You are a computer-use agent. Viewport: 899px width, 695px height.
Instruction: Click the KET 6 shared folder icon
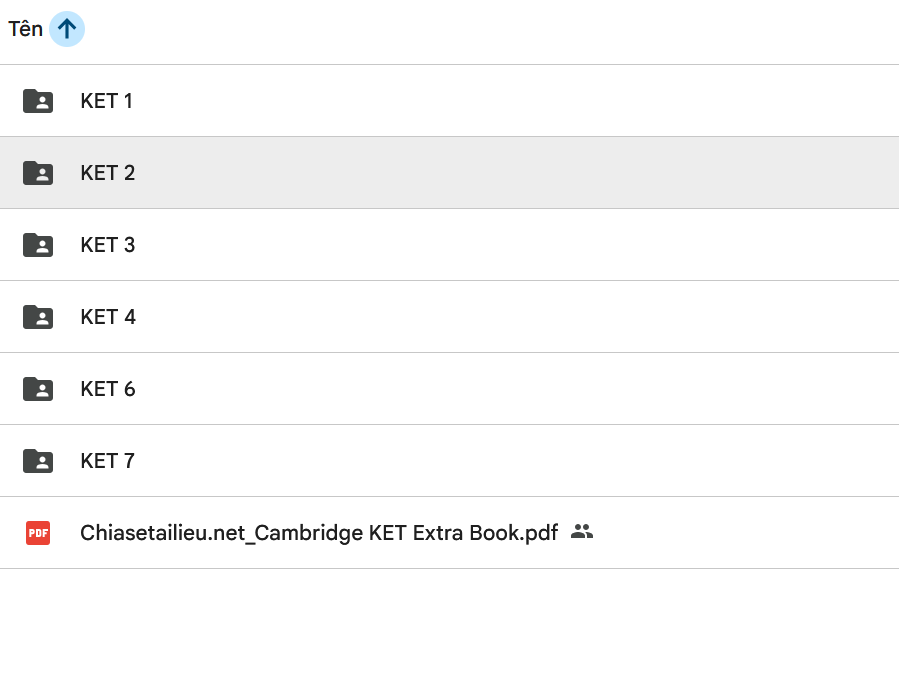38,389
